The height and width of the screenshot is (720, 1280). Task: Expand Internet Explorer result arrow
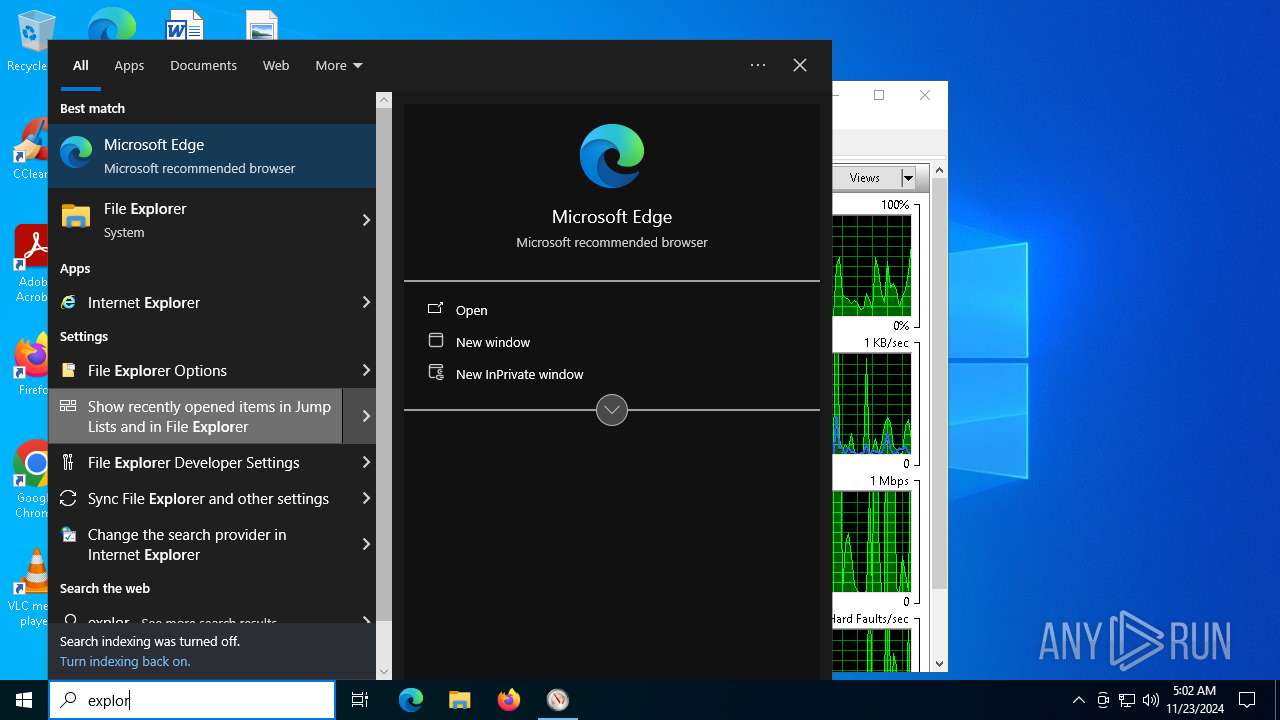[366, 302]
